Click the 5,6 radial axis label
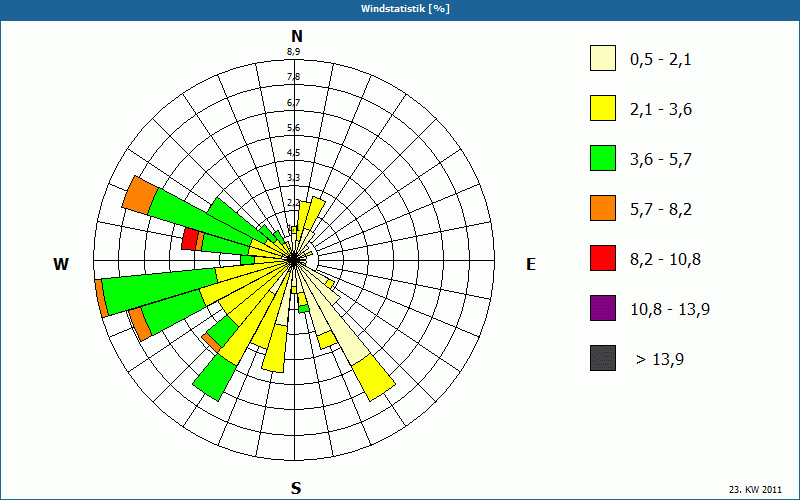The image size is (800, 500). (x=293, y=128)
